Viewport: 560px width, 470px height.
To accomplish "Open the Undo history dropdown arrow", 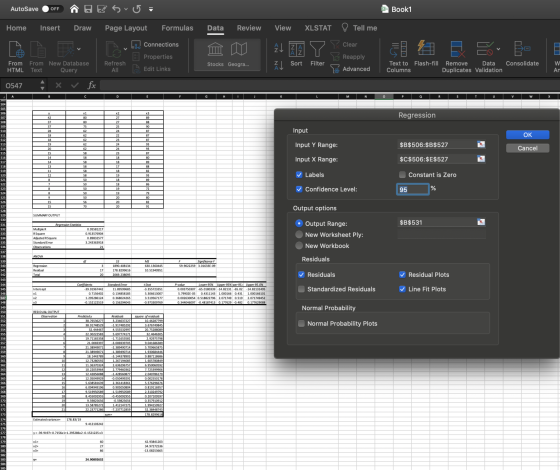I will click(126, 9).
